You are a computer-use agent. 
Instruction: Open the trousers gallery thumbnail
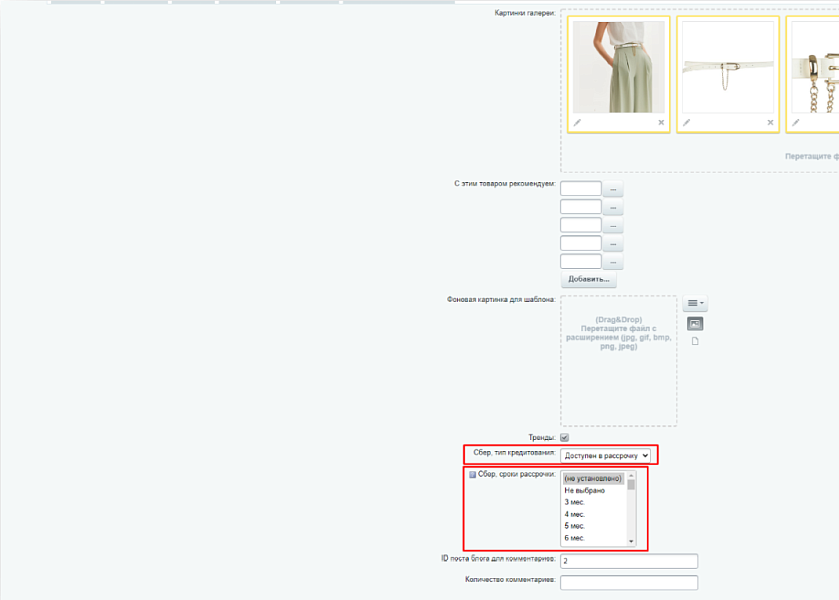click(619, 67)
